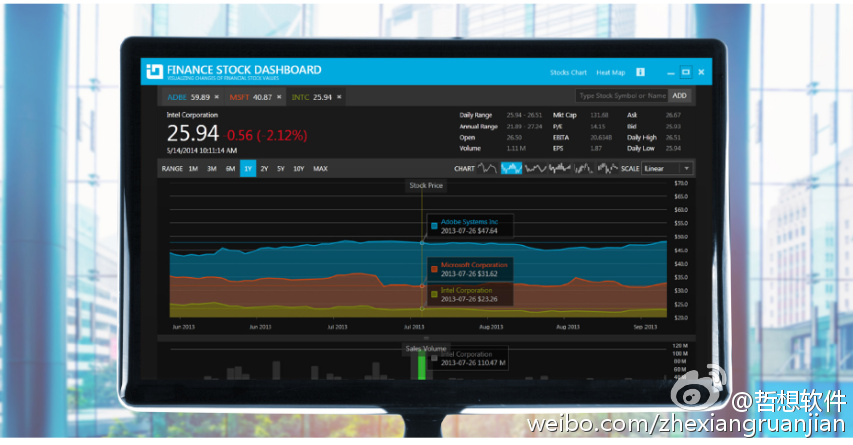
Task: Remove the ADBE stock with its x icon
Action: (x=217, y=97)
